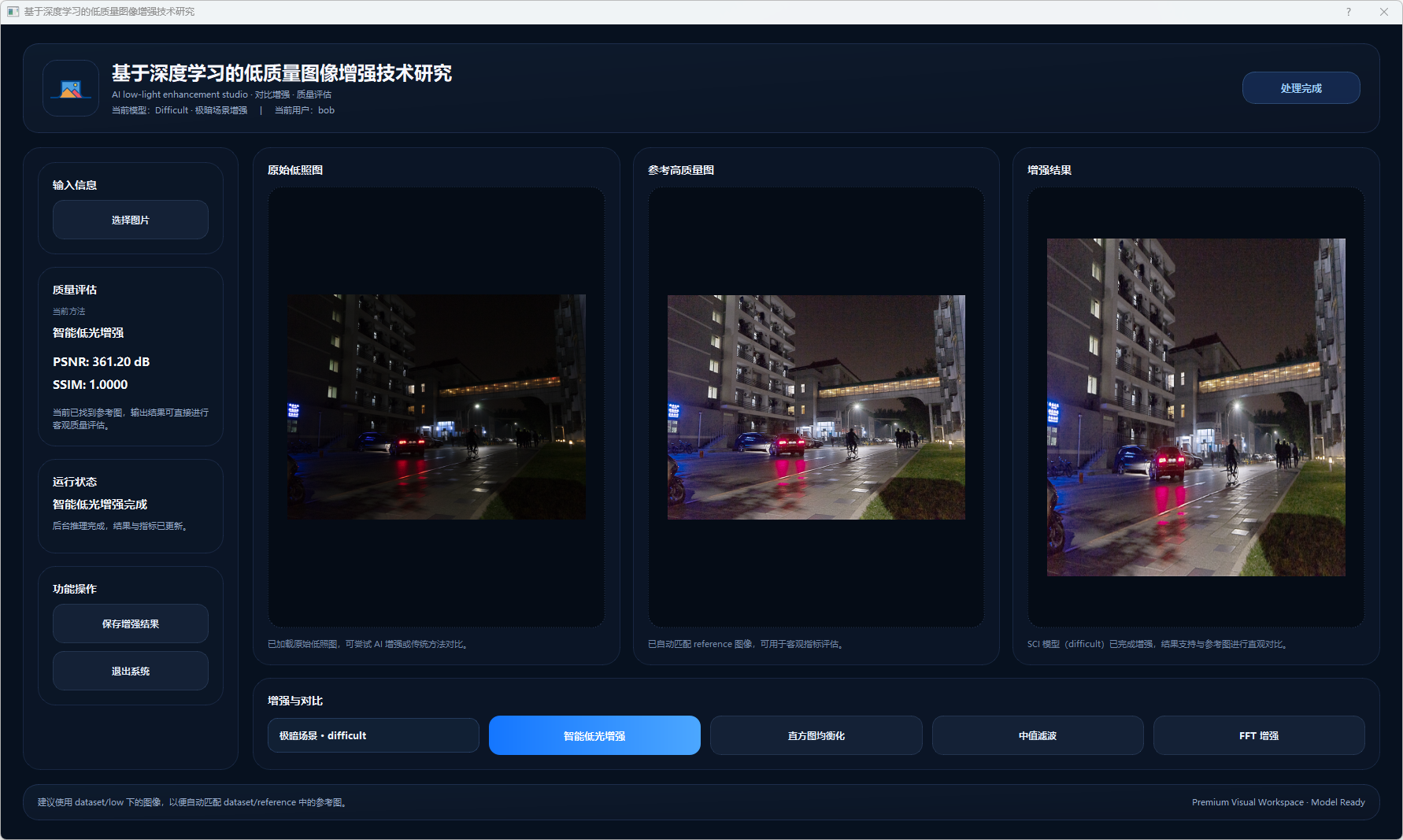Click the 原始低照图 preview image
1403x840 pixels.
(436, 407)
